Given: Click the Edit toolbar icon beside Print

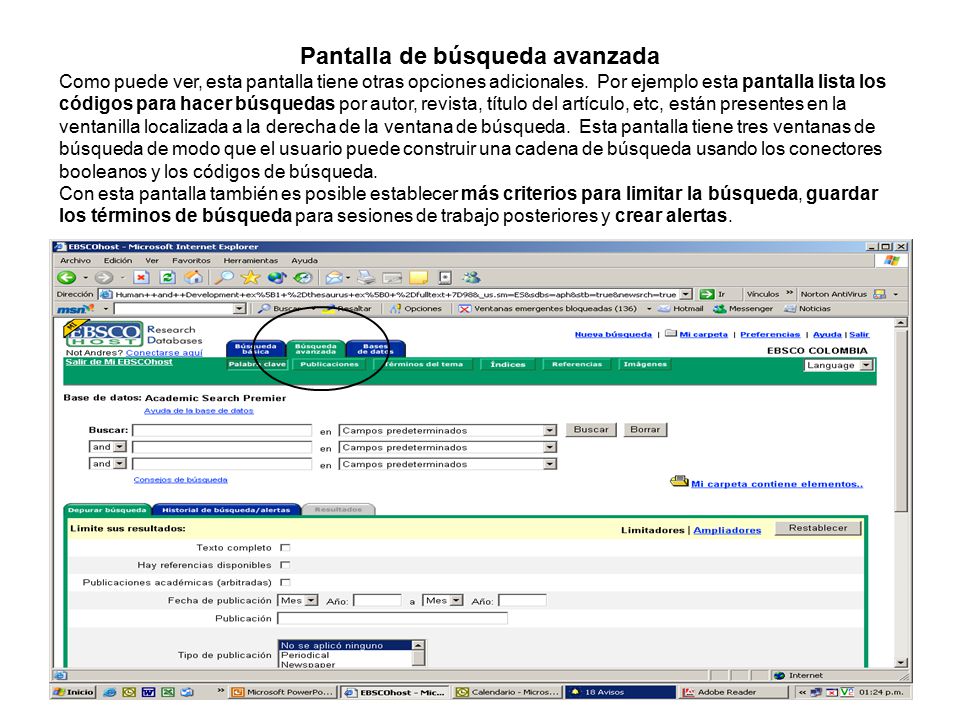Looking at the screenshot, I should point(392,278).
